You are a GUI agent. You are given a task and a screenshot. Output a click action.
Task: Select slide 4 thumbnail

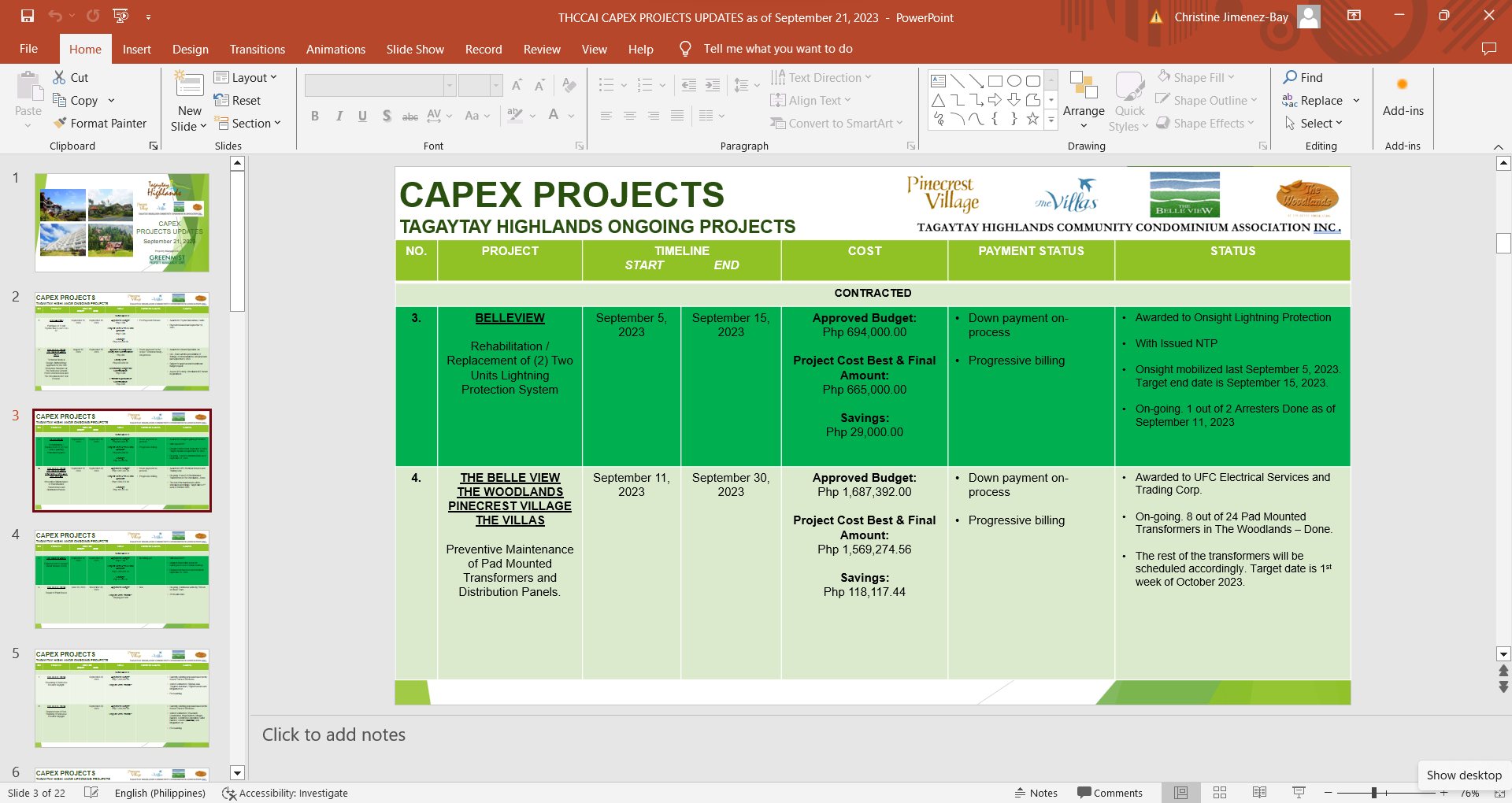coord(122,579)
